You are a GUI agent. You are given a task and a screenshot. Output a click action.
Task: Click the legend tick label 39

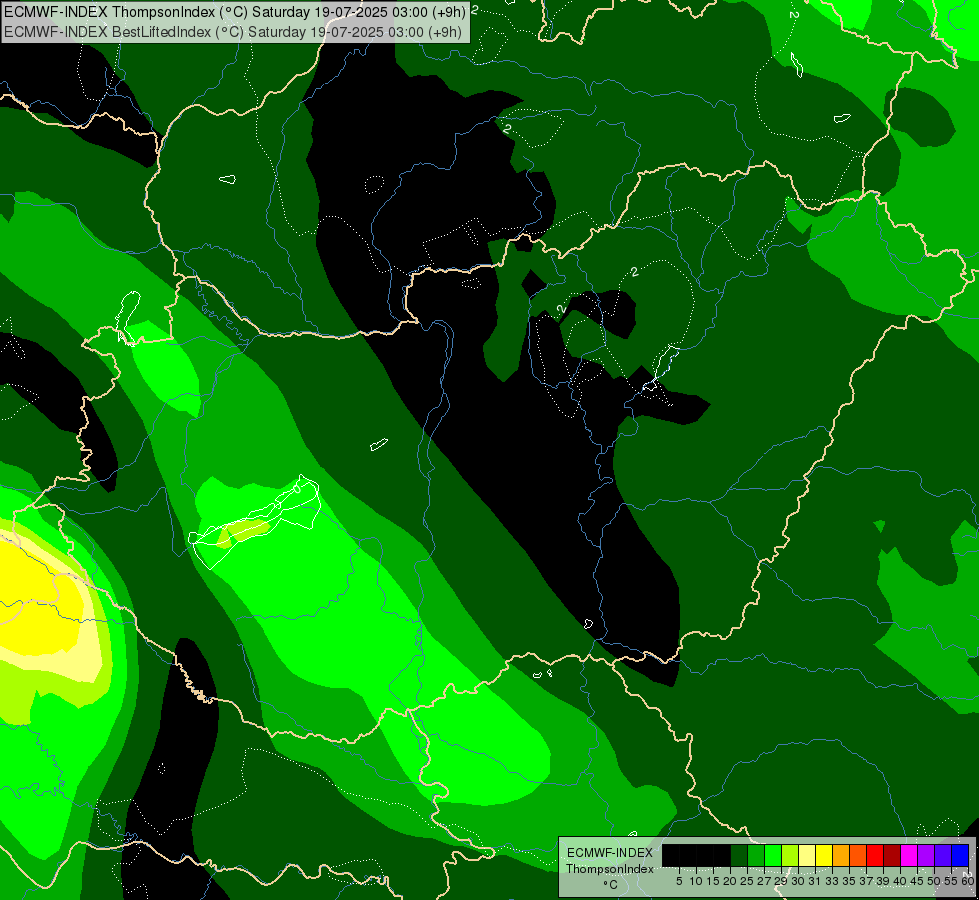coord(883,881)
